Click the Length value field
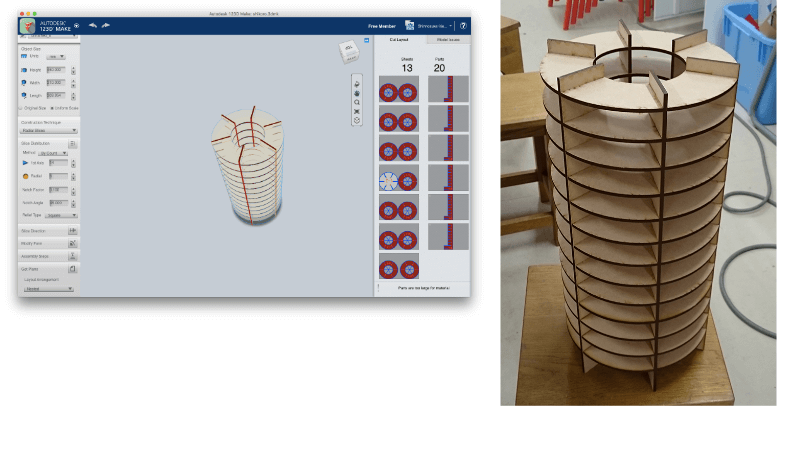Viewport: 800px width, 457px height. 56,95
